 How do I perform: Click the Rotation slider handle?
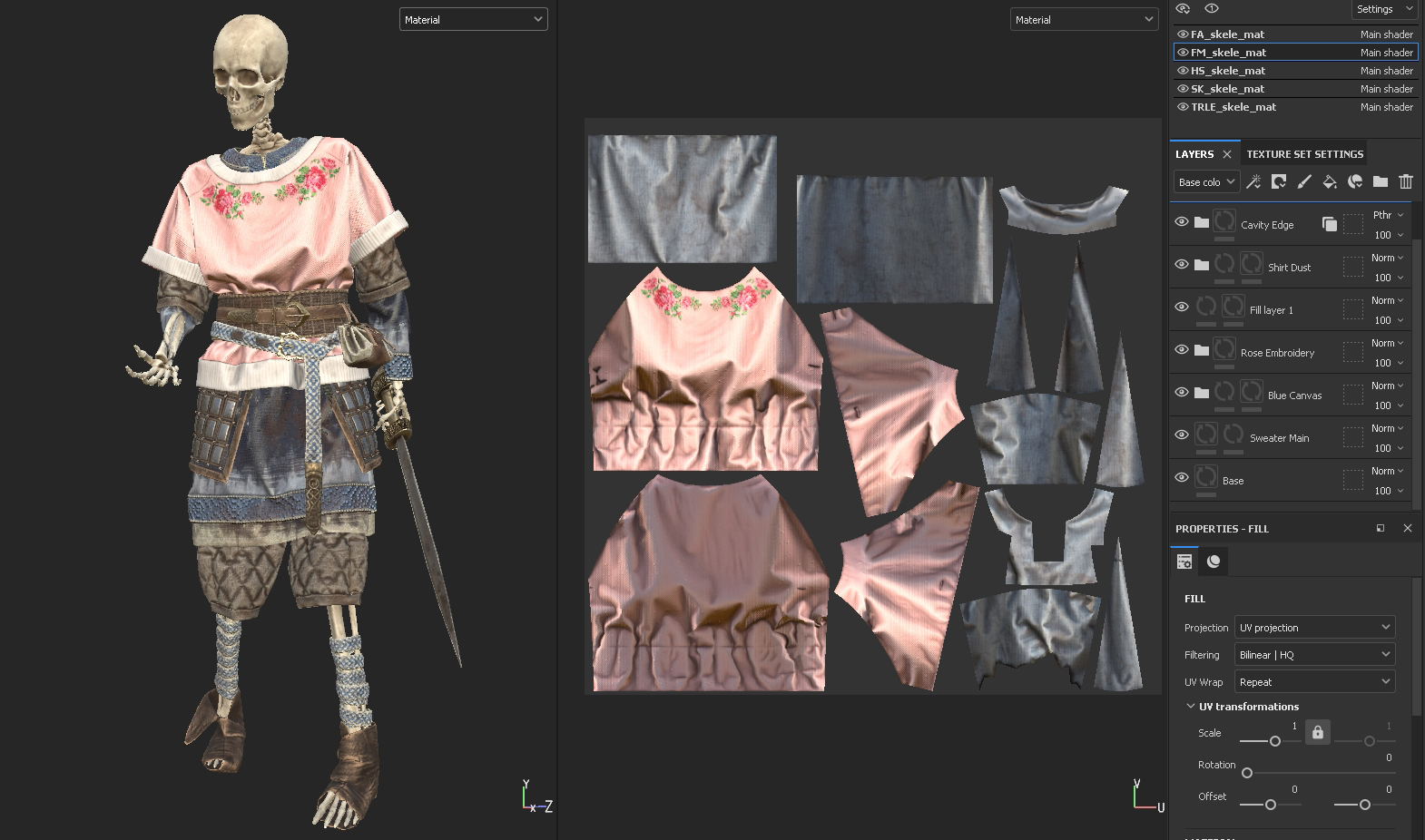(1247, 773)
